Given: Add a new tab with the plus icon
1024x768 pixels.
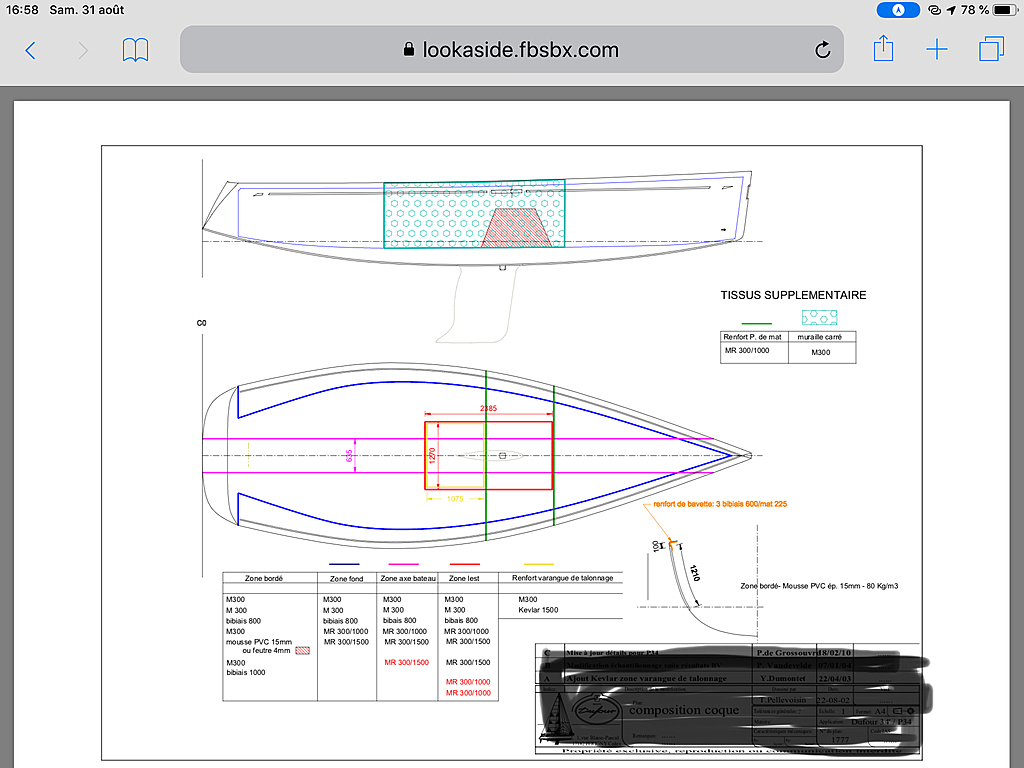Looking at the screenshot, I should tap(936, 50).
